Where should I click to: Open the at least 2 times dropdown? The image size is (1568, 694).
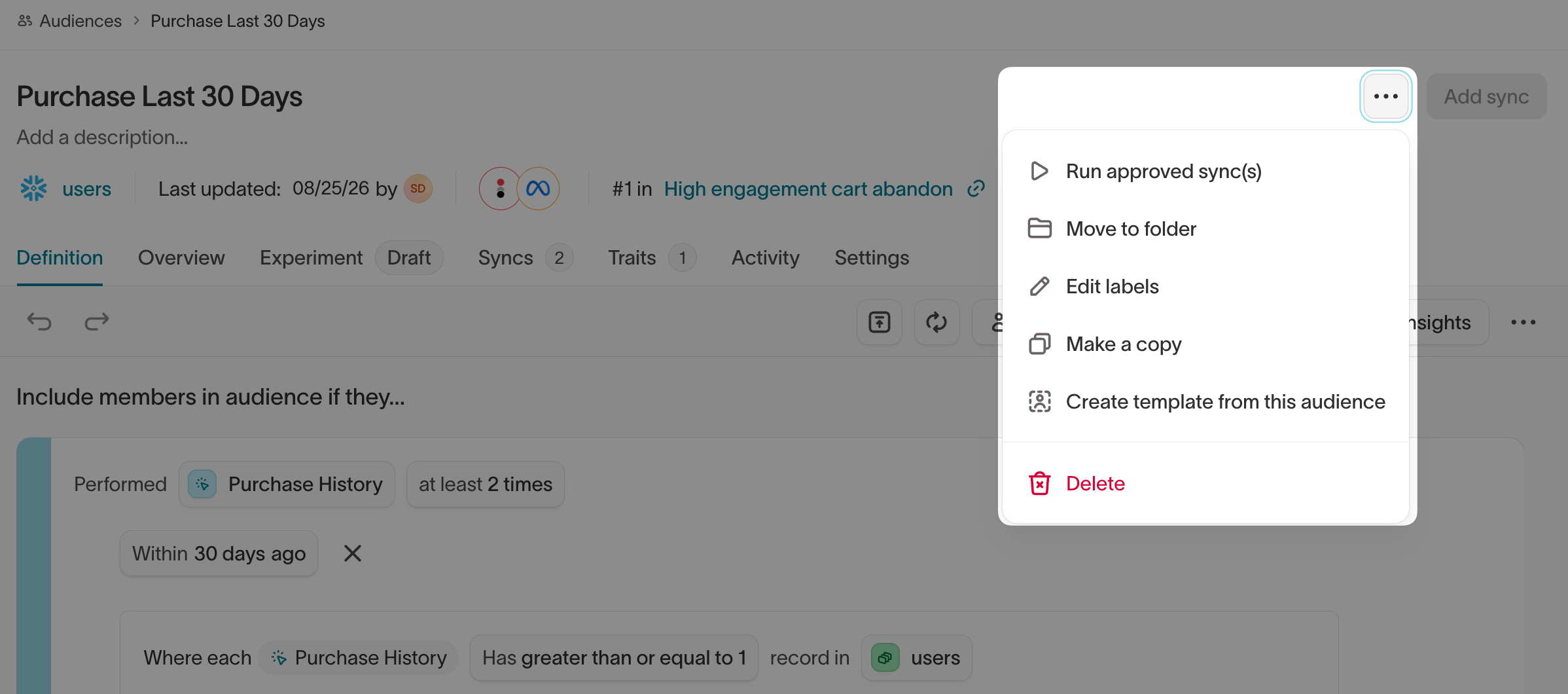pos(486,484)
